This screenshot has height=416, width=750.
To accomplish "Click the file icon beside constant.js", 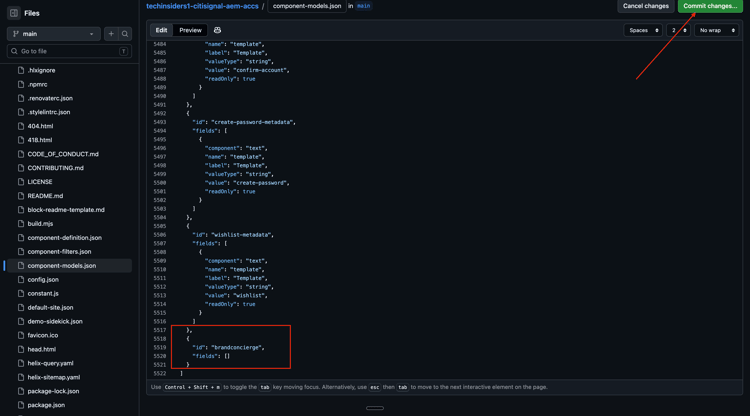I will click(21, 294).
